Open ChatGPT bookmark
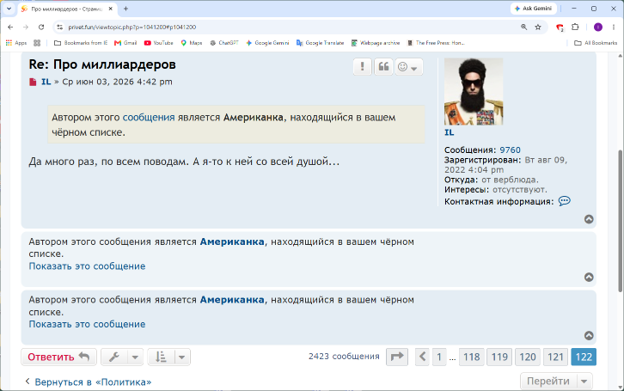Viewport: 624px width, 391px height. click(x=224, y=43)
